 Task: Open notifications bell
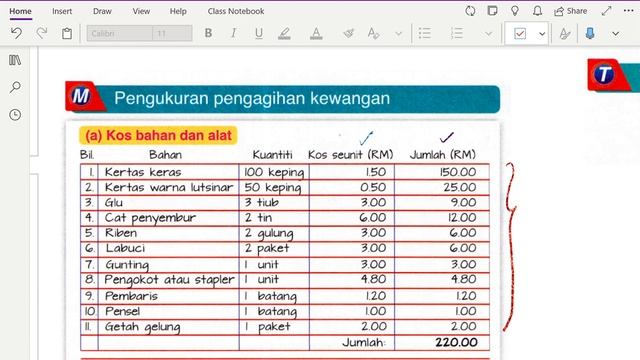click(x=538, y=11)
